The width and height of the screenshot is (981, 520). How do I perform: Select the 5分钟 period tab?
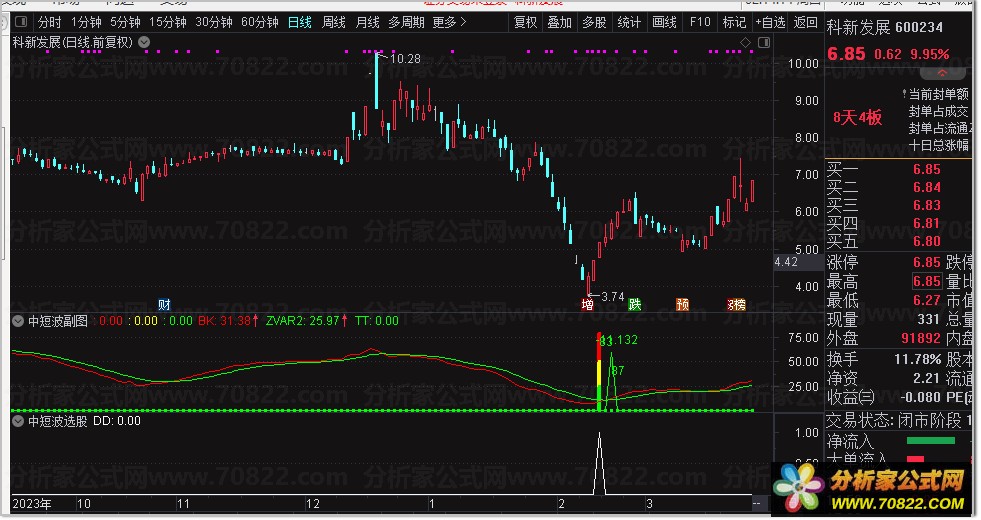tap(125, 23)
